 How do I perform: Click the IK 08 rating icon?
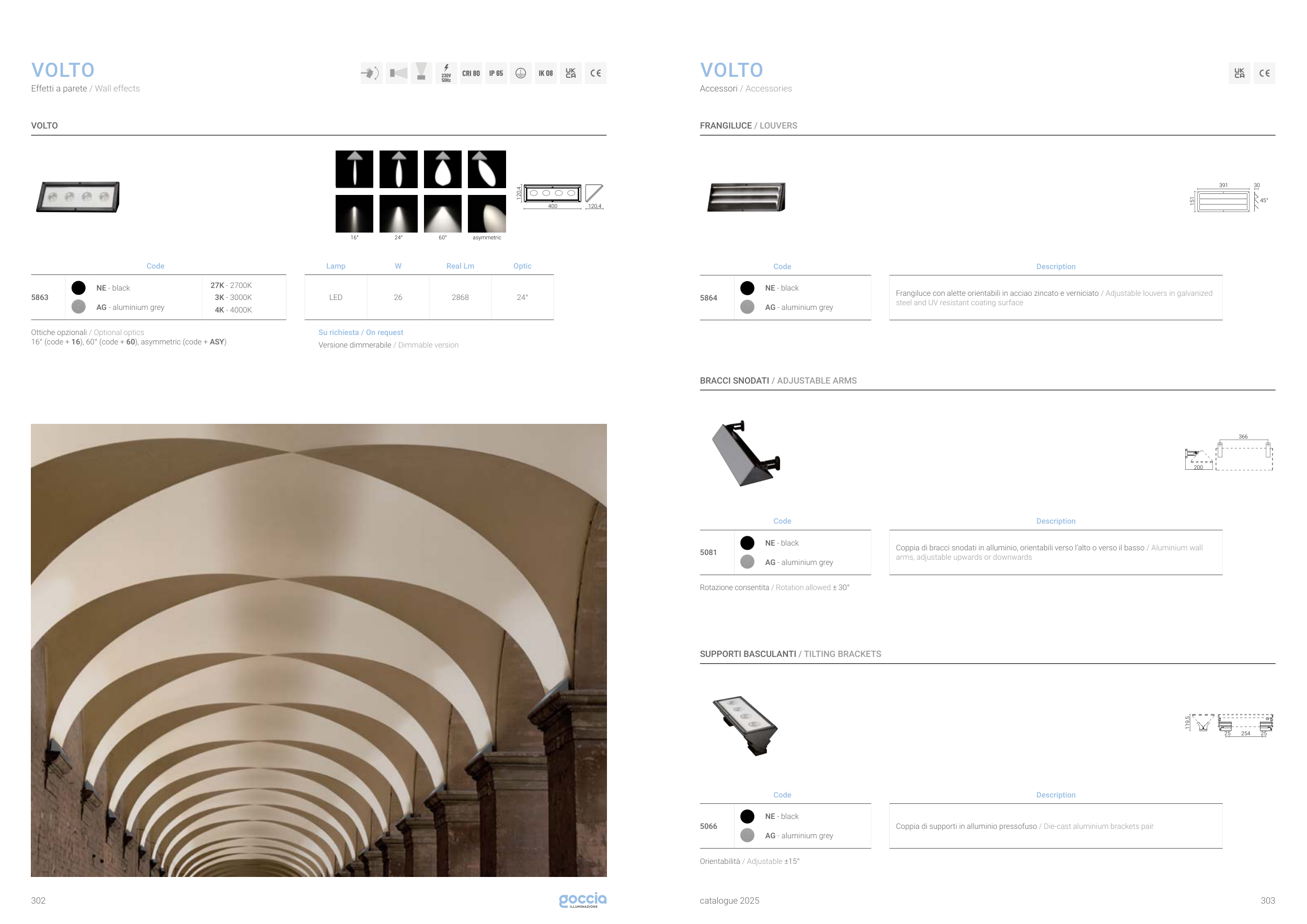click(545, 73)
